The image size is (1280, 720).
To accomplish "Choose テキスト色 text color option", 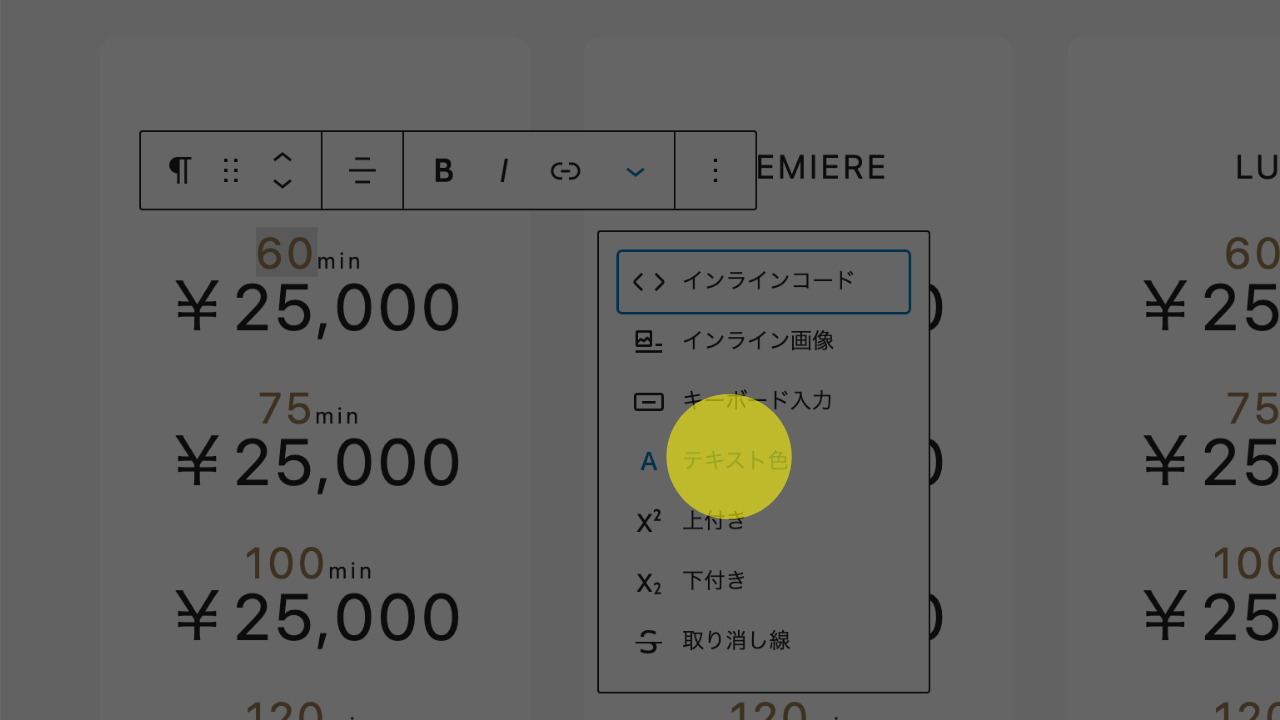I will click(764, 461).
